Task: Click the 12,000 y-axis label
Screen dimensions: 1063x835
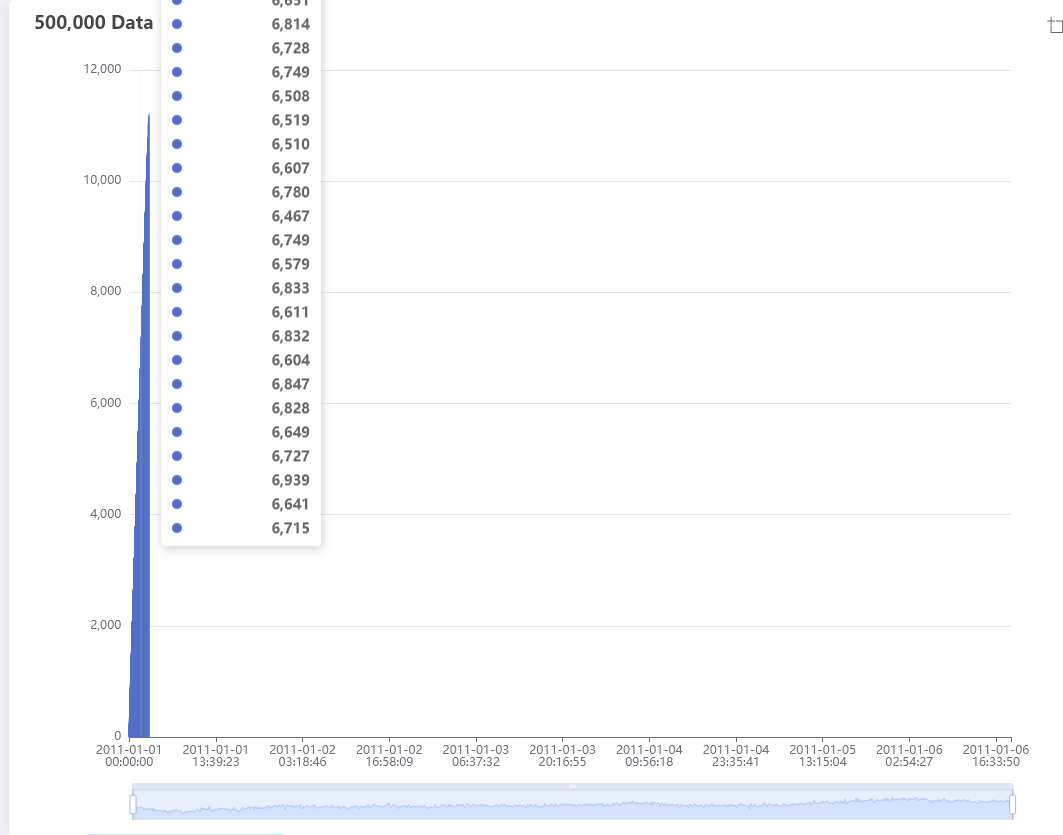Action: (x=103, y=69)
